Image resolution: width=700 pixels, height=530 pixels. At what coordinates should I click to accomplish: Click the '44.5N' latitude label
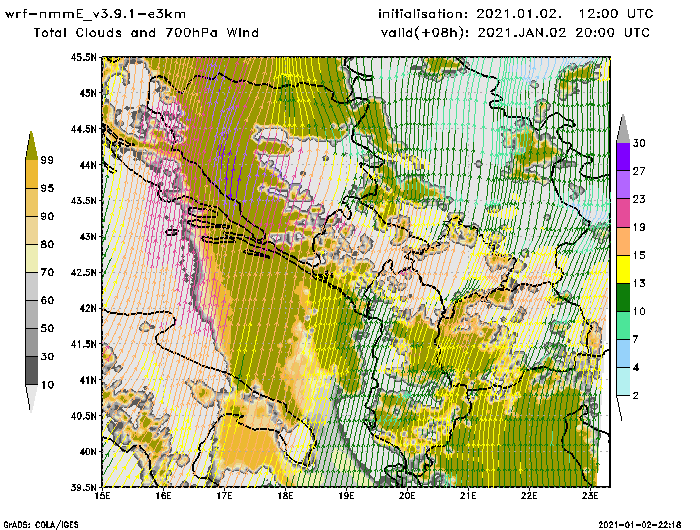coord(83,129)
